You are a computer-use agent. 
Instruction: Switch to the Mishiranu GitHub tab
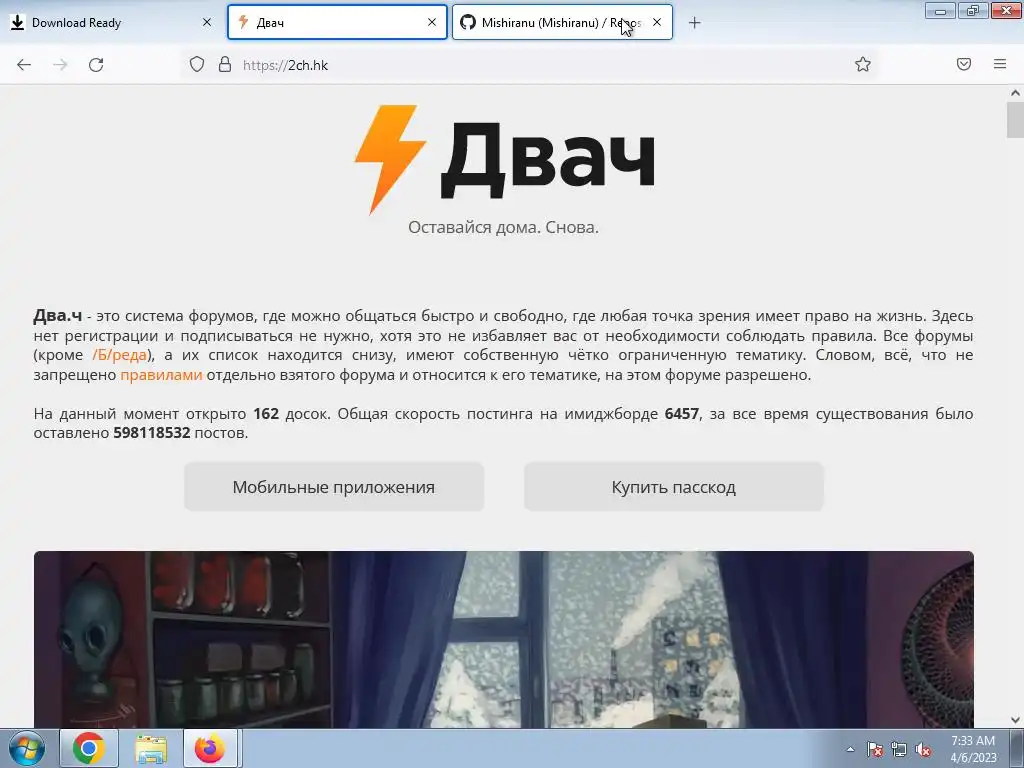pyautogui.click(x=562, y=22)
